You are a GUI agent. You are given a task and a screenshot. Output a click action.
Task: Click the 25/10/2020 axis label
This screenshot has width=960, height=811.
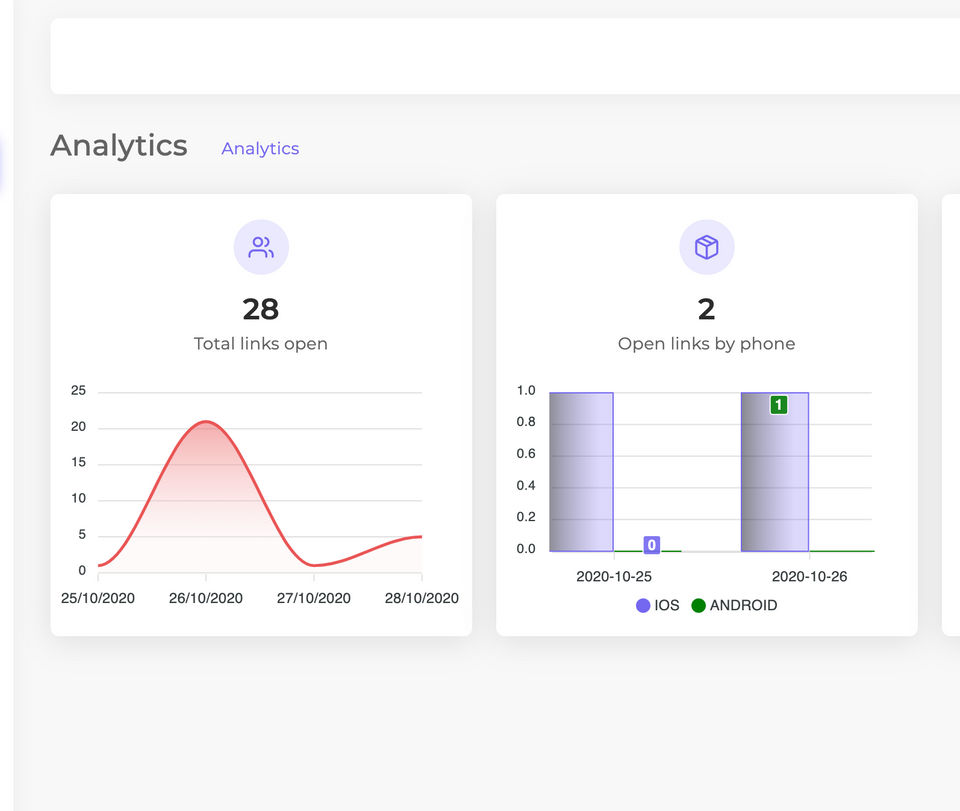[98, 598]
